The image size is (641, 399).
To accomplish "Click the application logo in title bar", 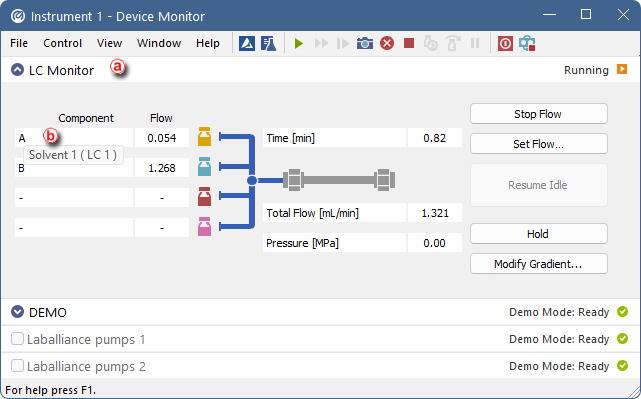I will pyautogui.click(x=18, y=16).
